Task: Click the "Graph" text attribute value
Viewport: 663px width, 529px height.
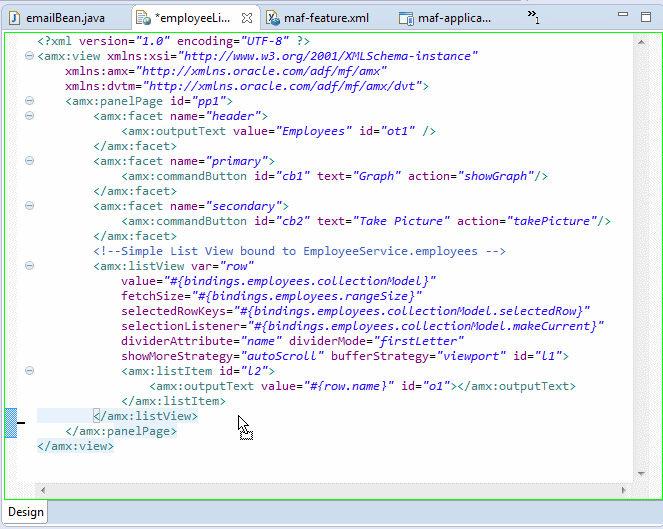Action: tap(376, 176)
